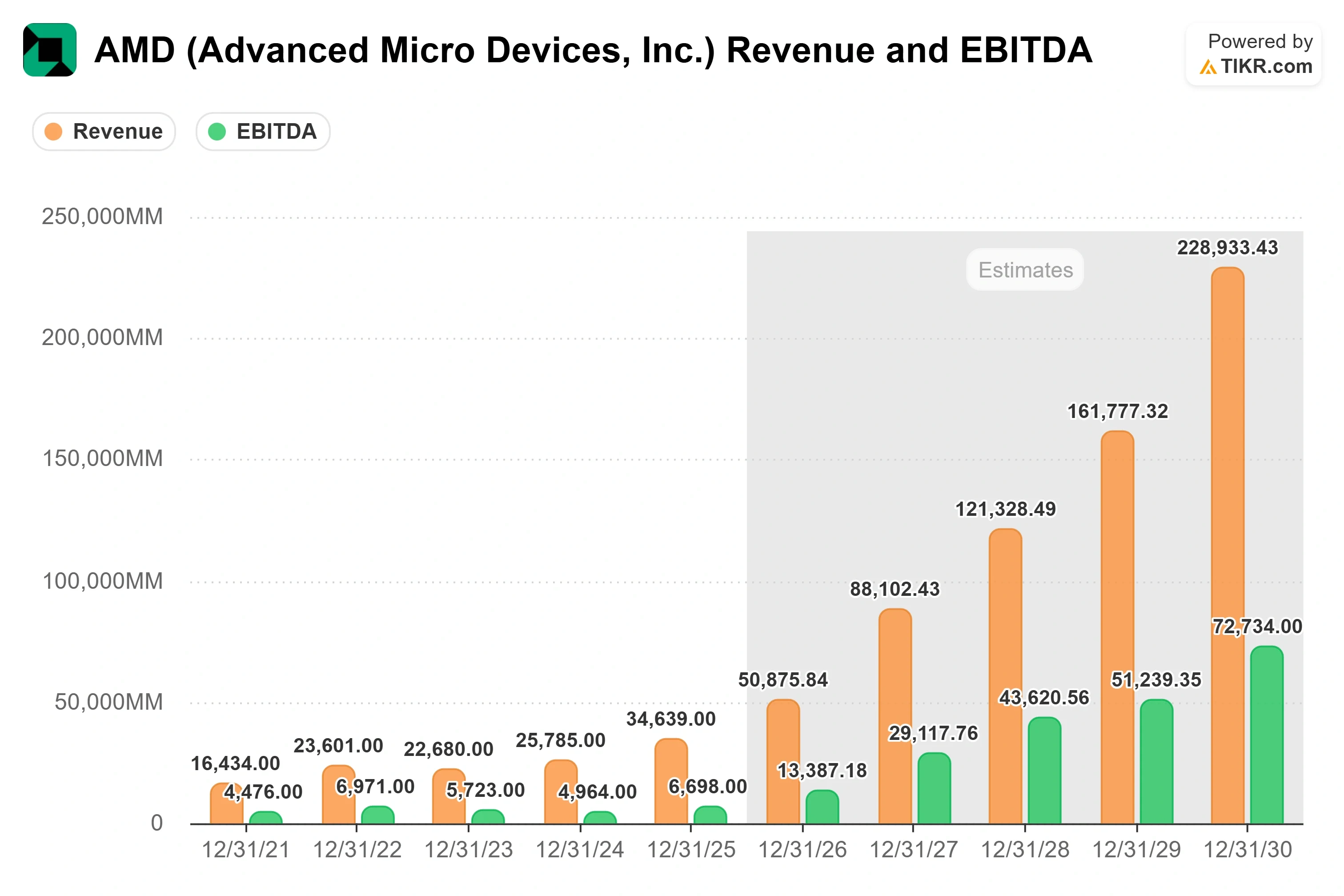Click the 161,777.32 data label
Viewport: 1344px width, 896px height.
click(x=1117, y=411)
